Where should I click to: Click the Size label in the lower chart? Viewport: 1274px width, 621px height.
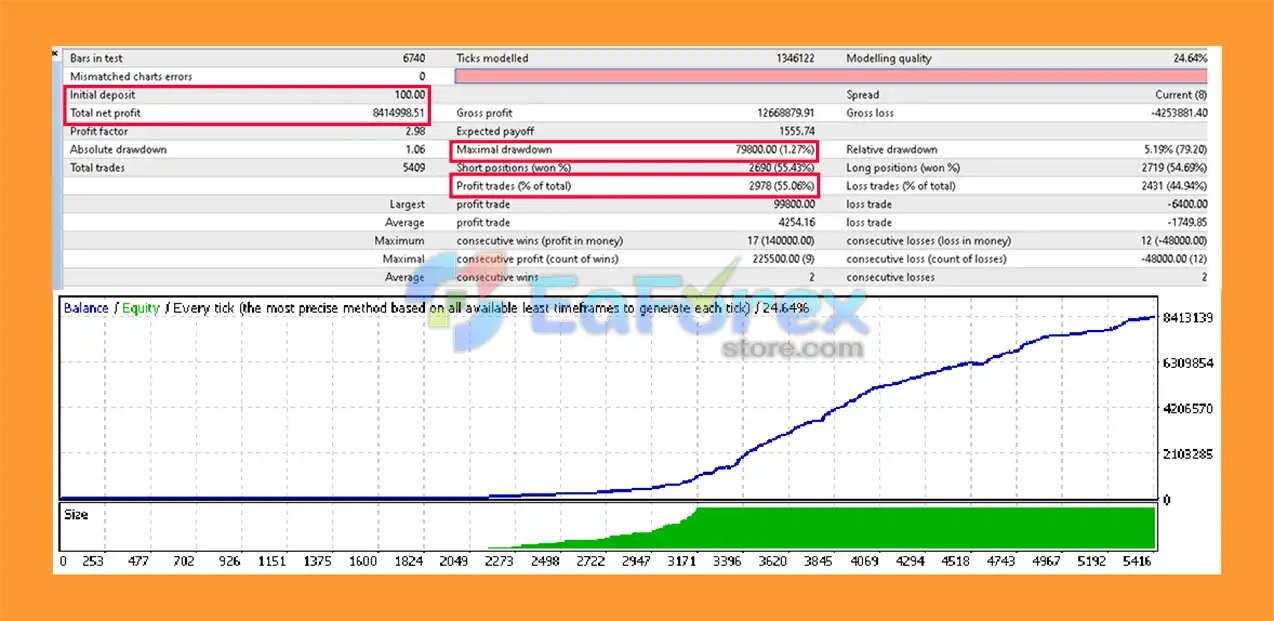pyautogui.click(x=76, y=515)
